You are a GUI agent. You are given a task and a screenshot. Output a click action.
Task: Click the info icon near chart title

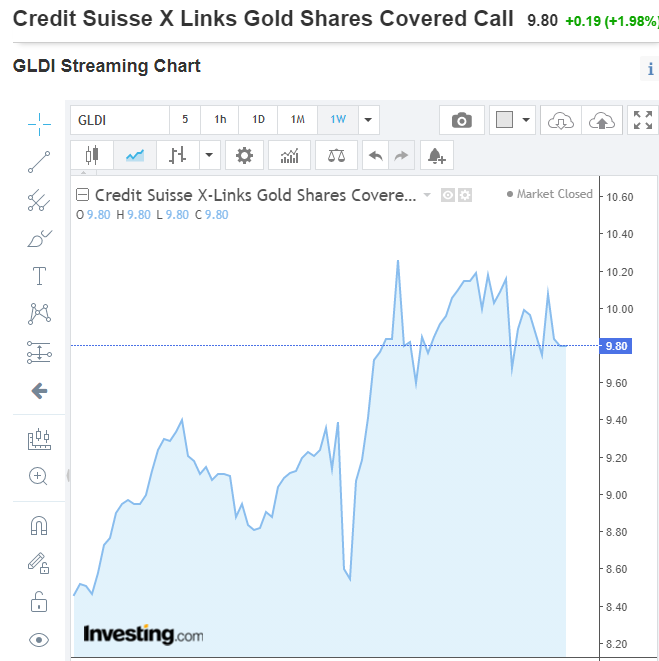pos(651,69)
